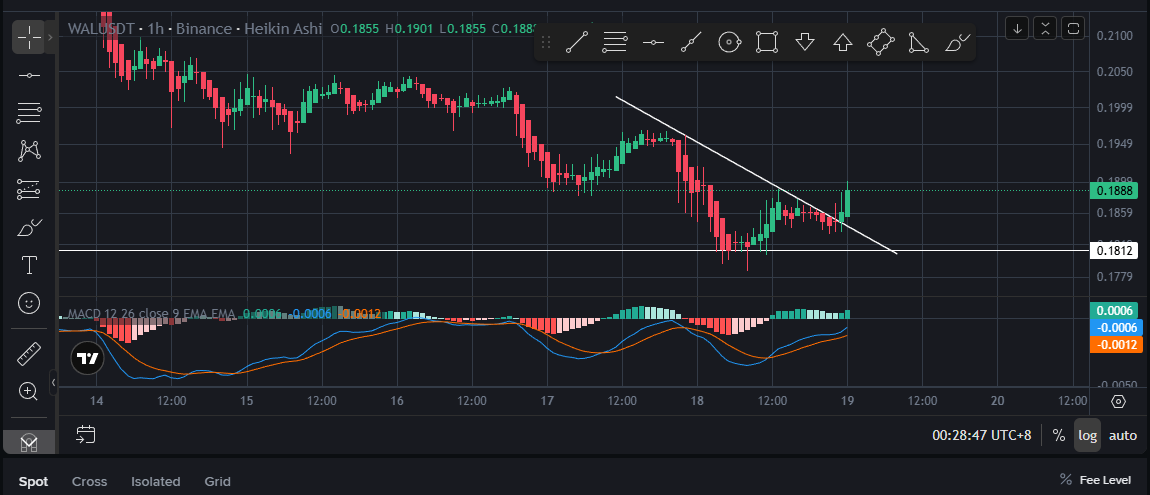Select the extended line tool in favorites toolbar

tap(691, 43)
